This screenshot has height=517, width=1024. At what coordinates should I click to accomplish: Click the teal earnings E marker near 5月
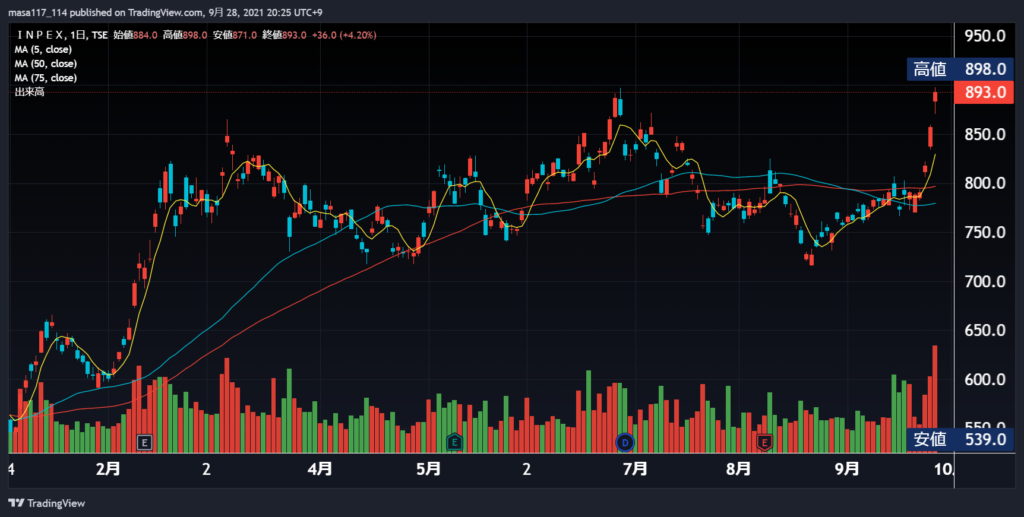tap(455, 443)
